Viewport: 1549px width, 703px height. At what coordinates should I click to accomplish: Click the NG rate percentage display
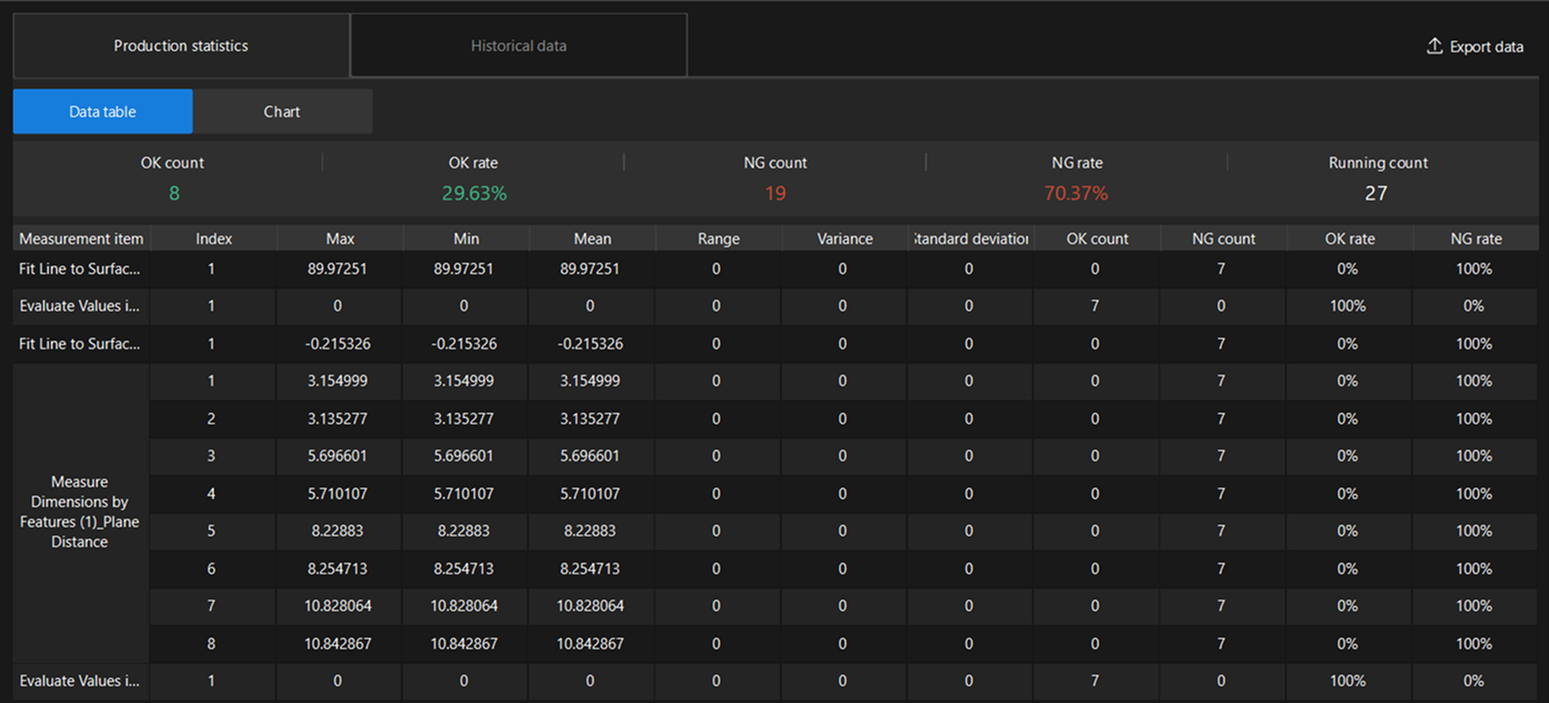pos(1076,193)
